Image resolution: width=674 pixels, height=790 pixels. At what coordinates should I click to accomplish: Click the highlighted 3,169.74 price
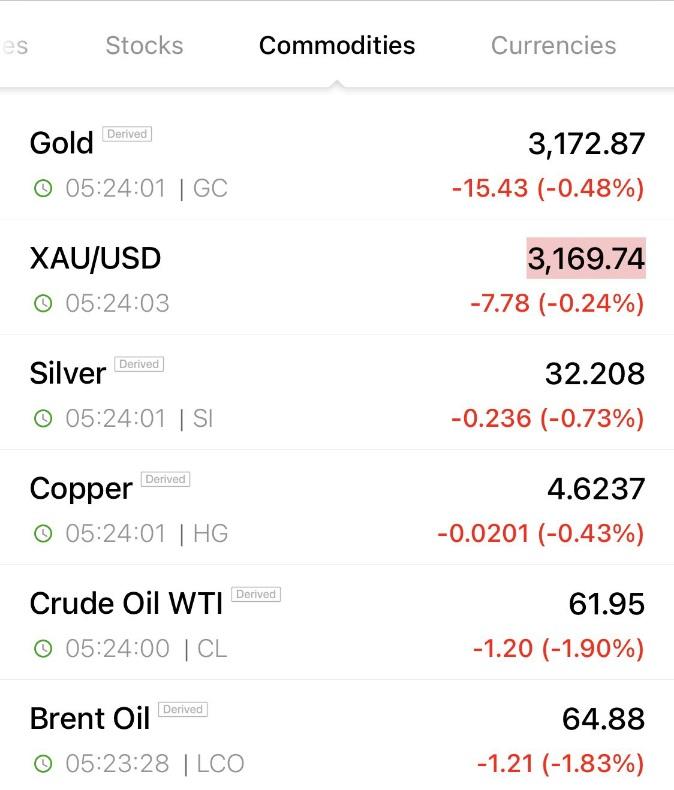pyautogui.click(x=586, y=258)
